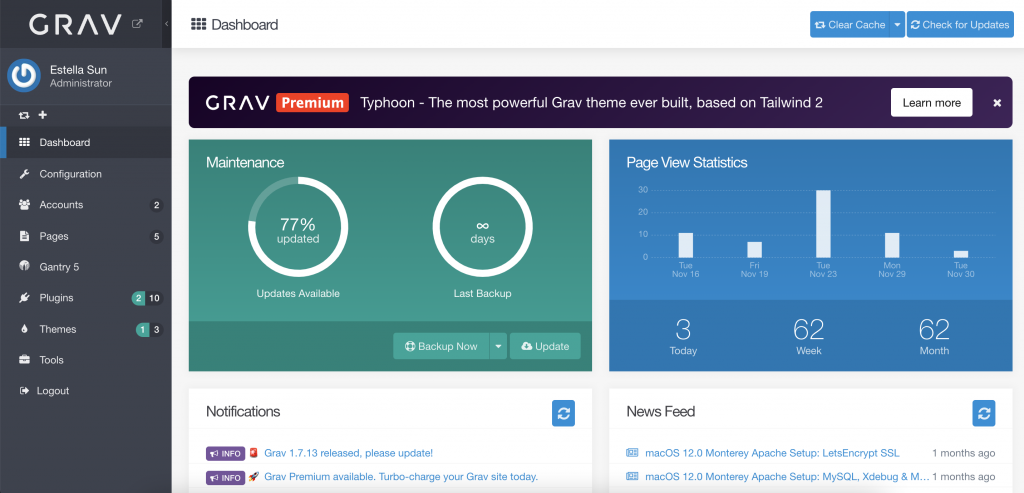Screen dimensions: 1024x493
Task: Dismiss the Grav Premium banner
Action: (997, 103)
